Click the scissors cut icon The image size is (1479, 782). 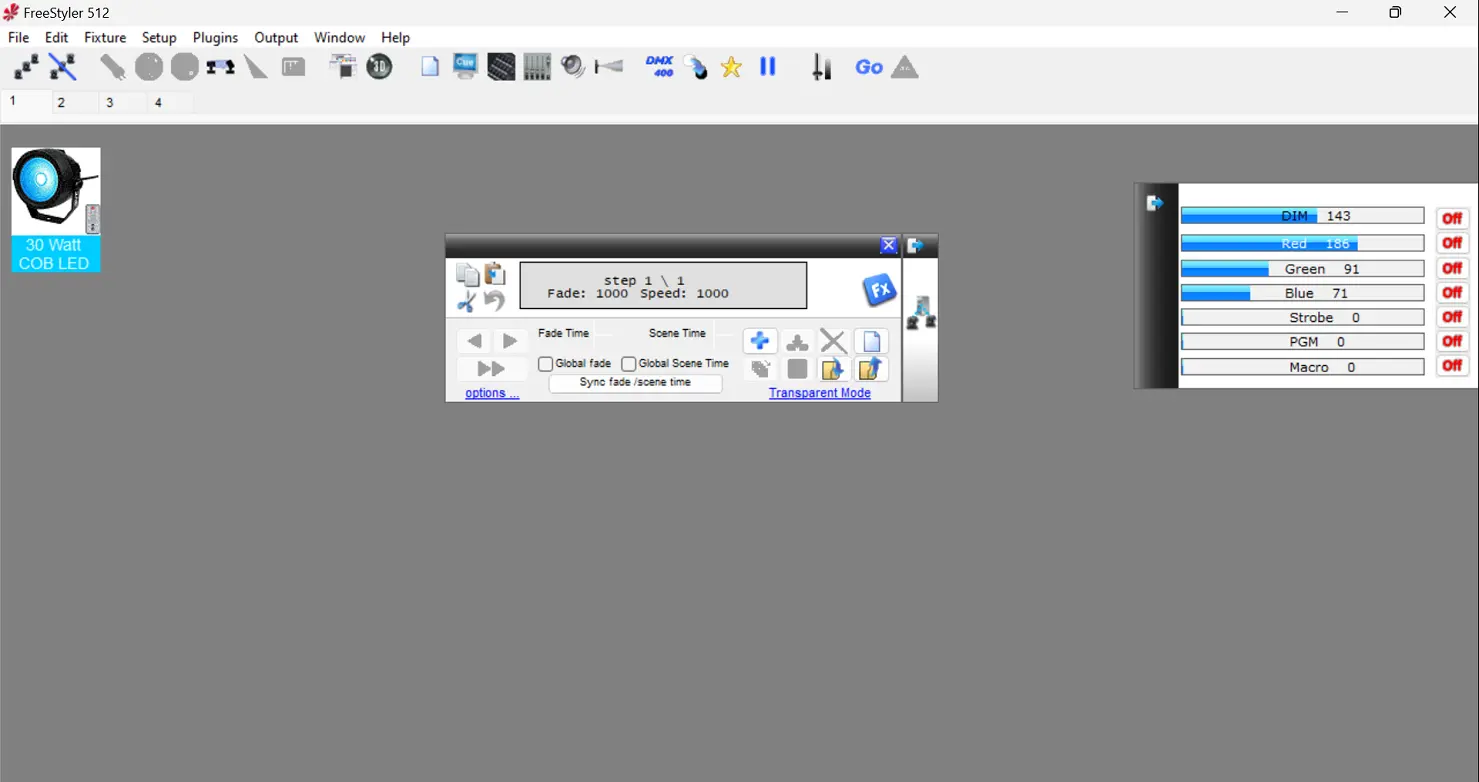point(467,301)
